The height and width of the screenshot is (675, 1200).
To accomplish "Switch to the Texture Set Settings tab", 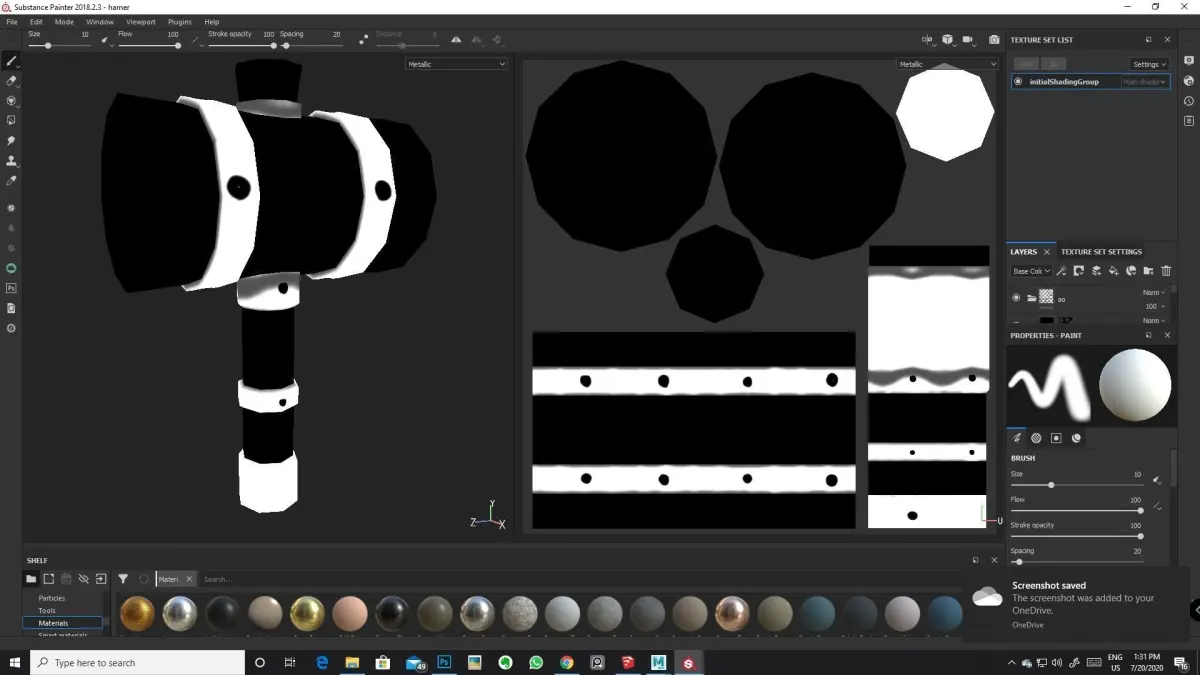I will 1101,252.
